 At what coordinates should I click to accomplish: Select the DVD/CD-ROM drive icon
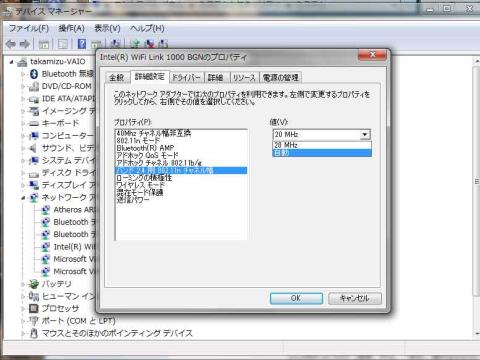pyautogui.click(x=34, y=86)
